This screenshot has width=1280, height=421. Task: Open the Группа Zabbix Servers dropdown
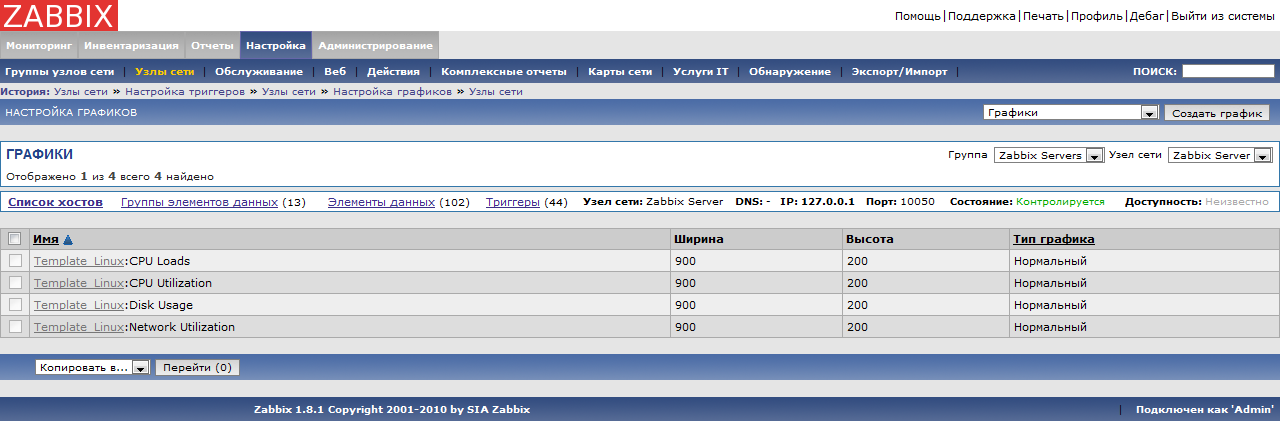[x=1048, y=156]
